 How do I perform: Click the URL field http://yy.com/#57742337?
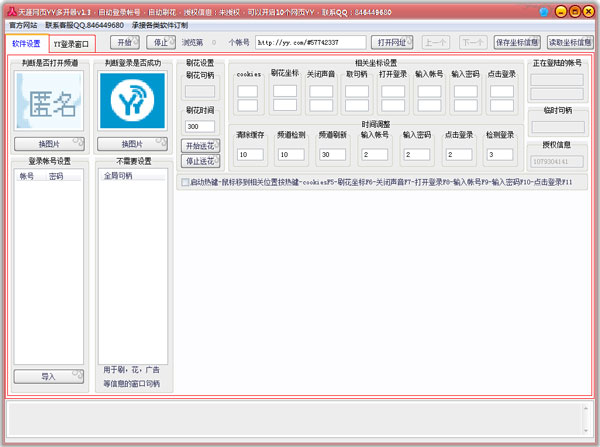coord(310,42)
